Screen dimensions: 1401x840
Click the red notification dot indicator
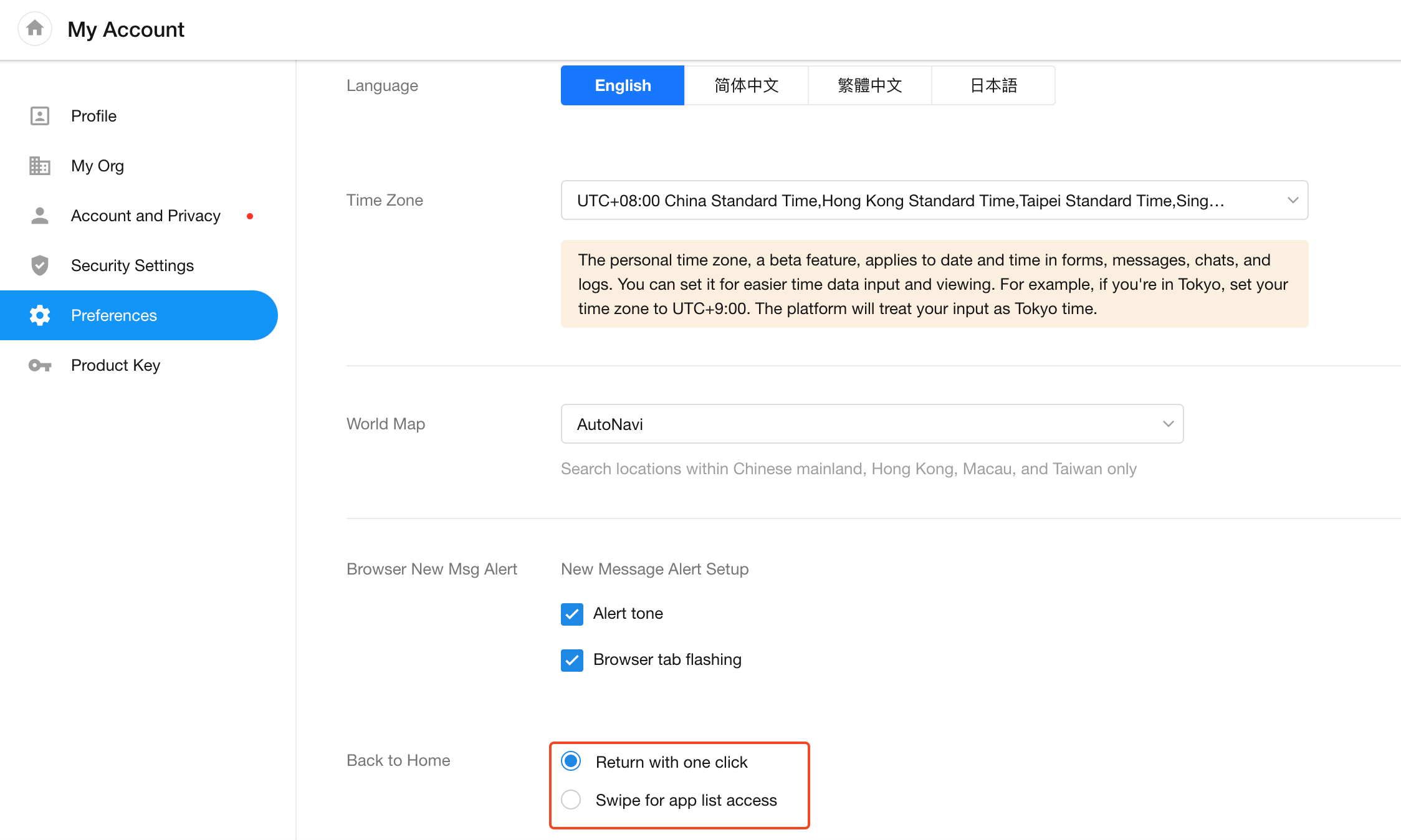[x=250, y=216]
